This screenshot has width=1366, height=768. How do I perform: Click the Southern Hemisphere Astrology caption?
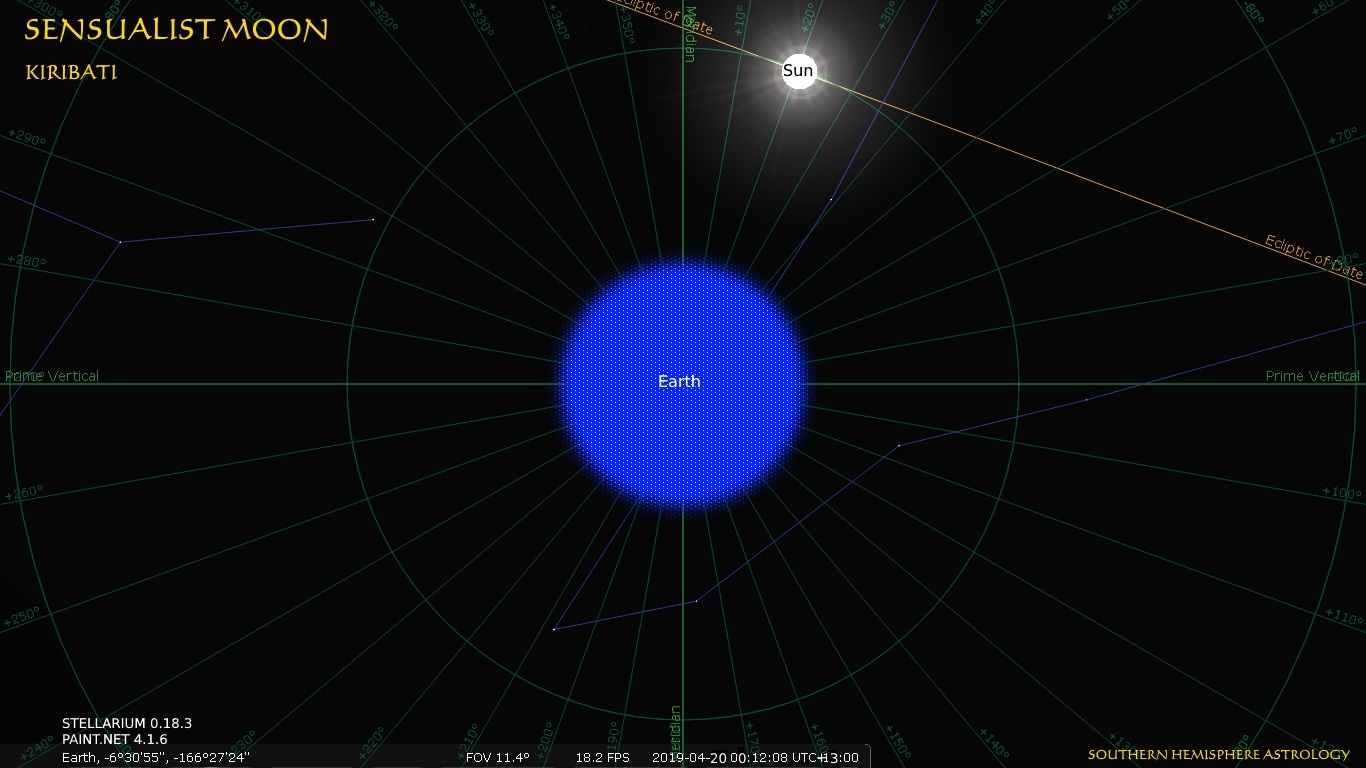pos(1218,754)
